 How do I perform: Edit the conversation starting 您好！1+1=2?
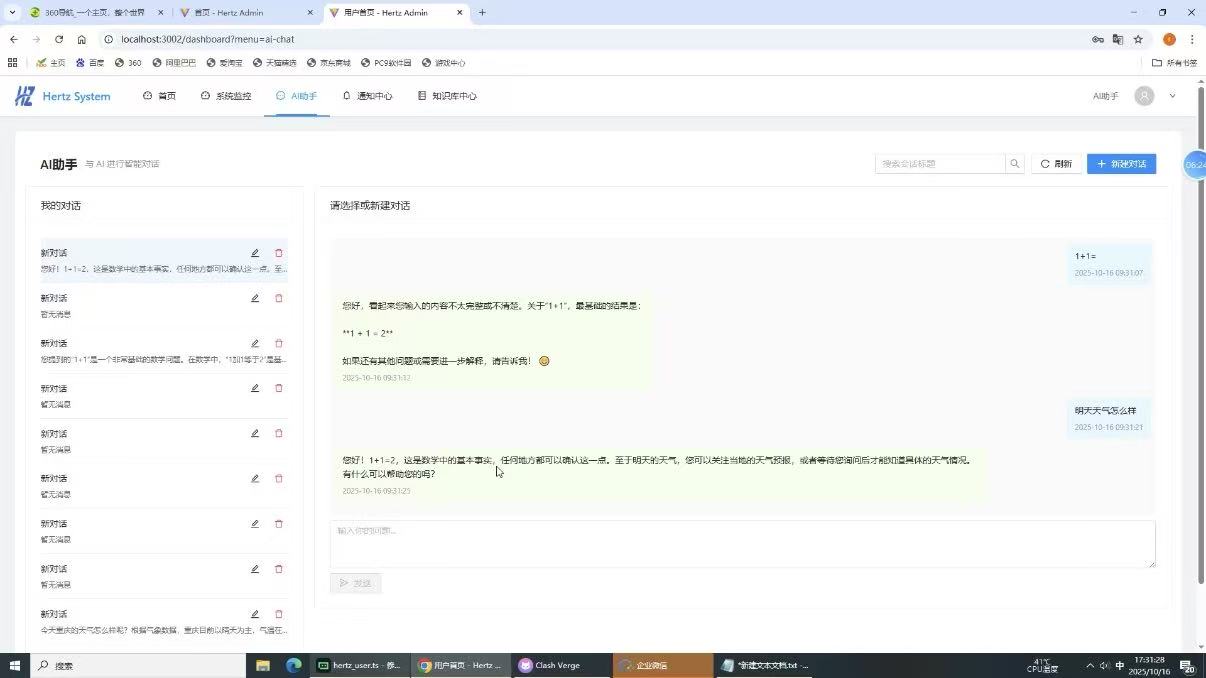(255, 253)
